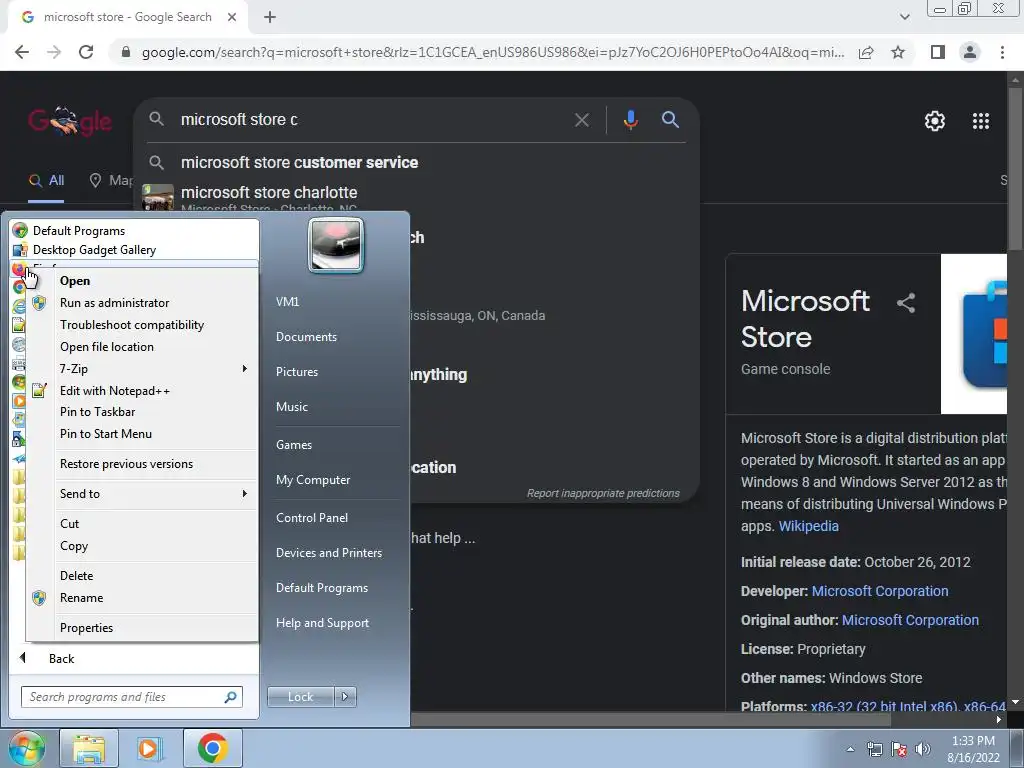Click the taskbar clock showing 1:33 PM

pyautogui.click(x=973, y=749)
